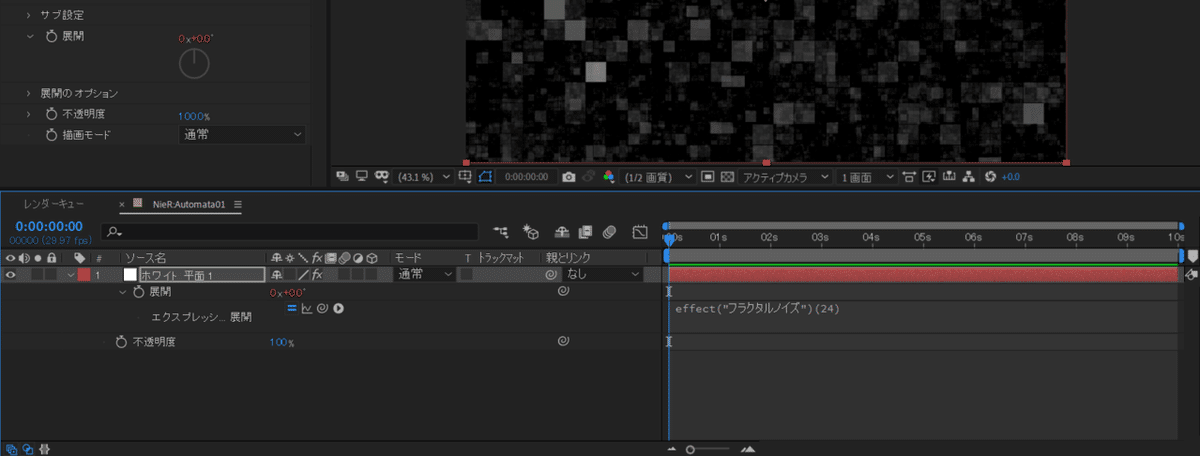Click the show channel RGB circles icon
The width and height of the screenshot is (1200, 456).
click(607, 176)
